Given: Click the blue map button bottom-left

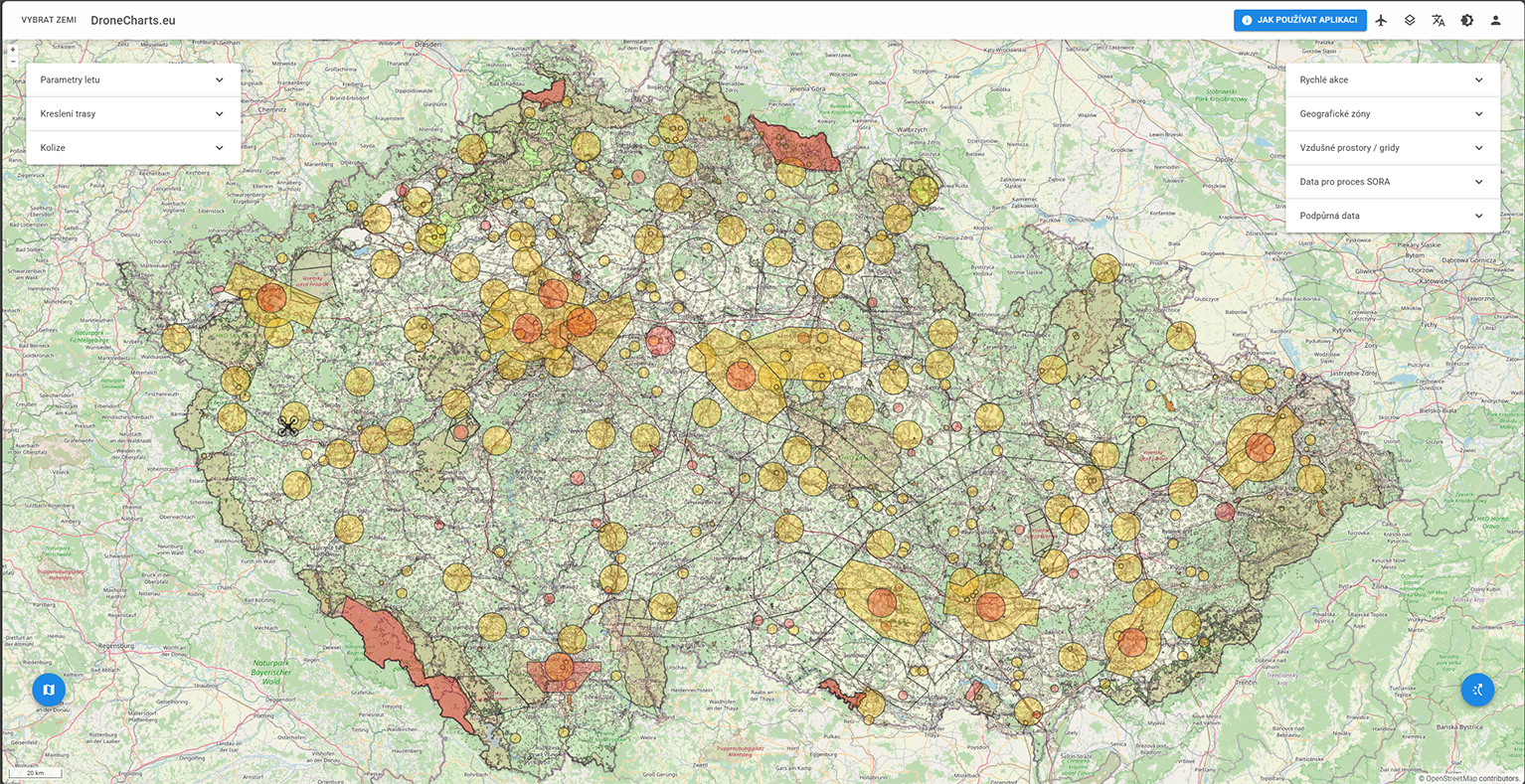Looking at the screenshot, I should (x=49, y=690).
